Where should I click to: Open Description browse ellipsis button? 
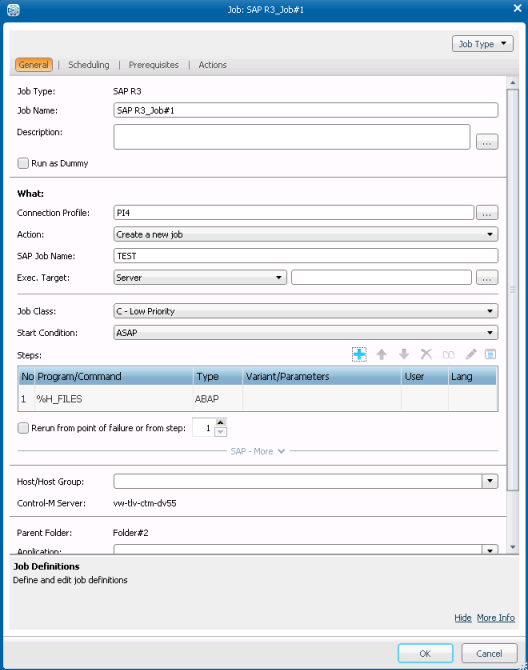pos(487,142)
